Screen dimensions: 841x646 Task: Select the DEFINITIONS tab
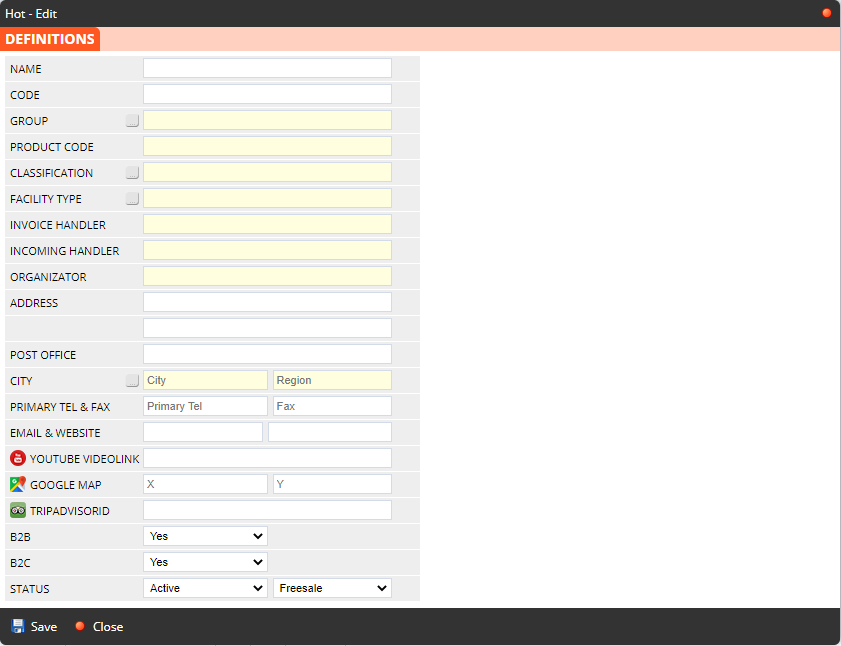pos(50,39)
